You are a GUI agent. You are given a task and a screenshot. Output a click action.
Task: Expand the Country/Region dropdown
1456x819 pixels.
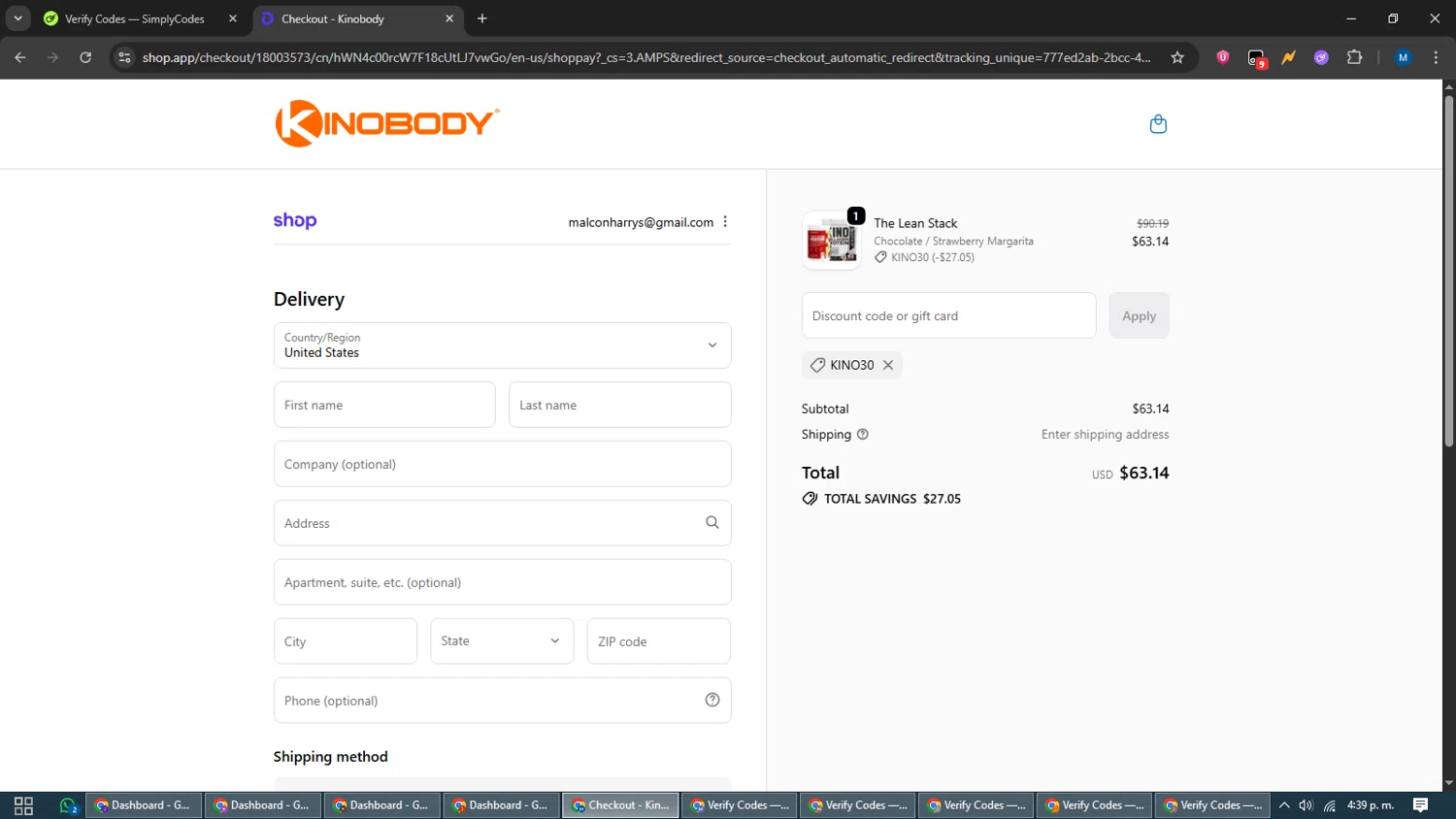click(502, 345)
